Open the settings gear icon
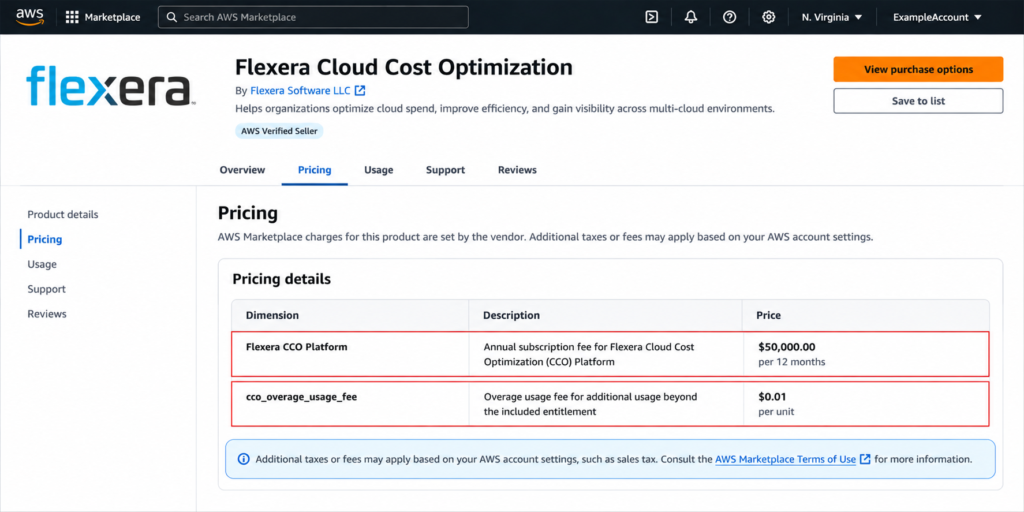Viewport: 1024px width, 512px height. pyautogui.click(x=769, y=17)
